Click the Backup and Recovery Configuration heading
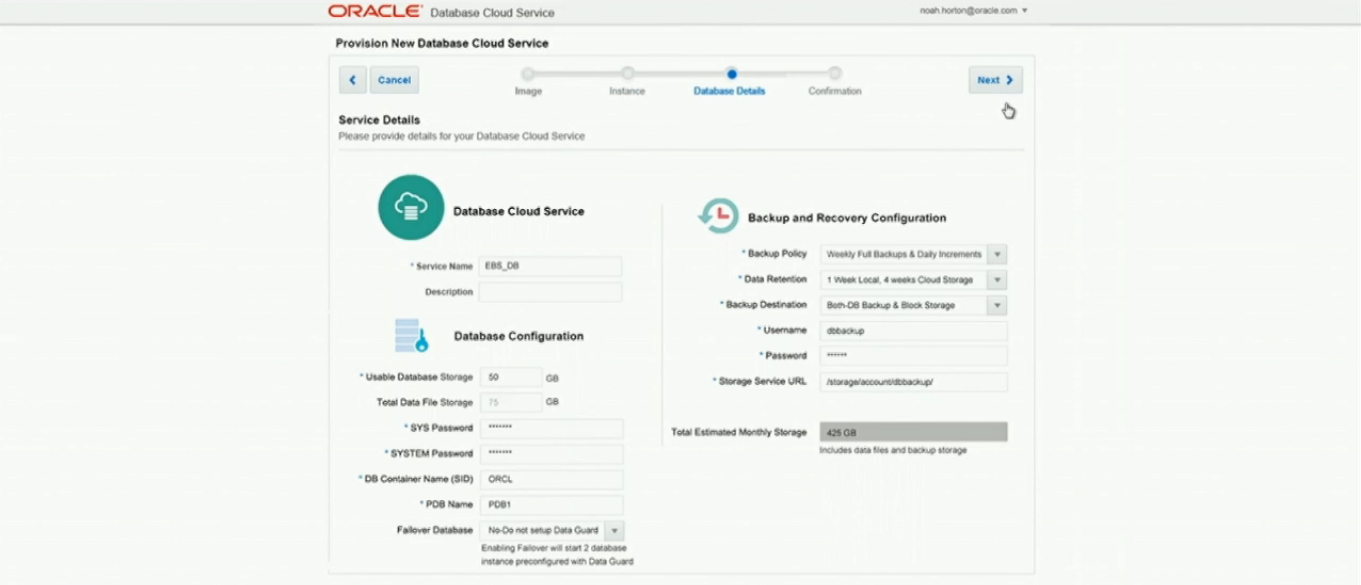The image size is (1361, 585). pos(847,217)
